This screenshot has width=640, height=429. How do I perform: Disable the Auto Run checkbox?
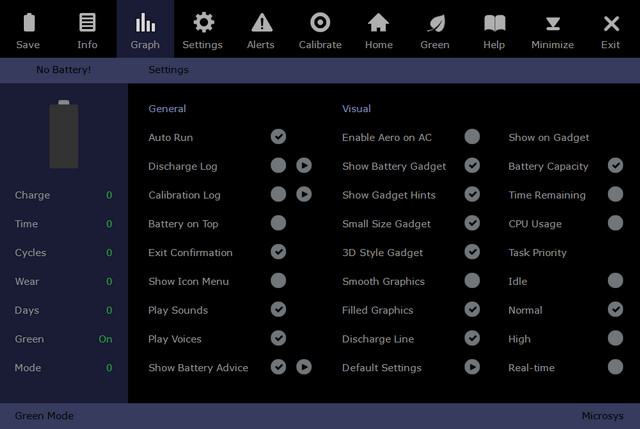click(278, 137)
